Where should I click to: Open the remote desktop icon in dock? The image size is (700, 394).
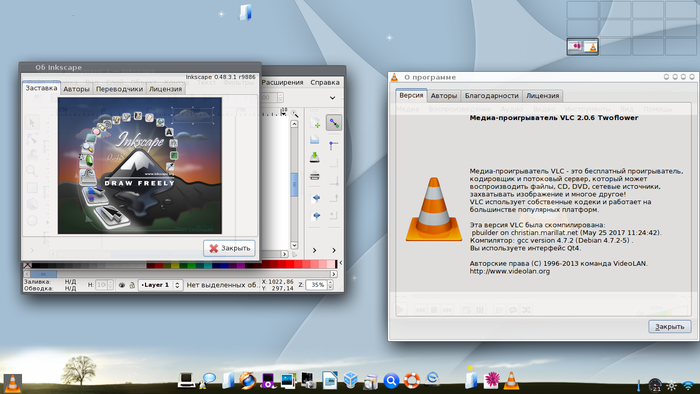click(432, 379)
